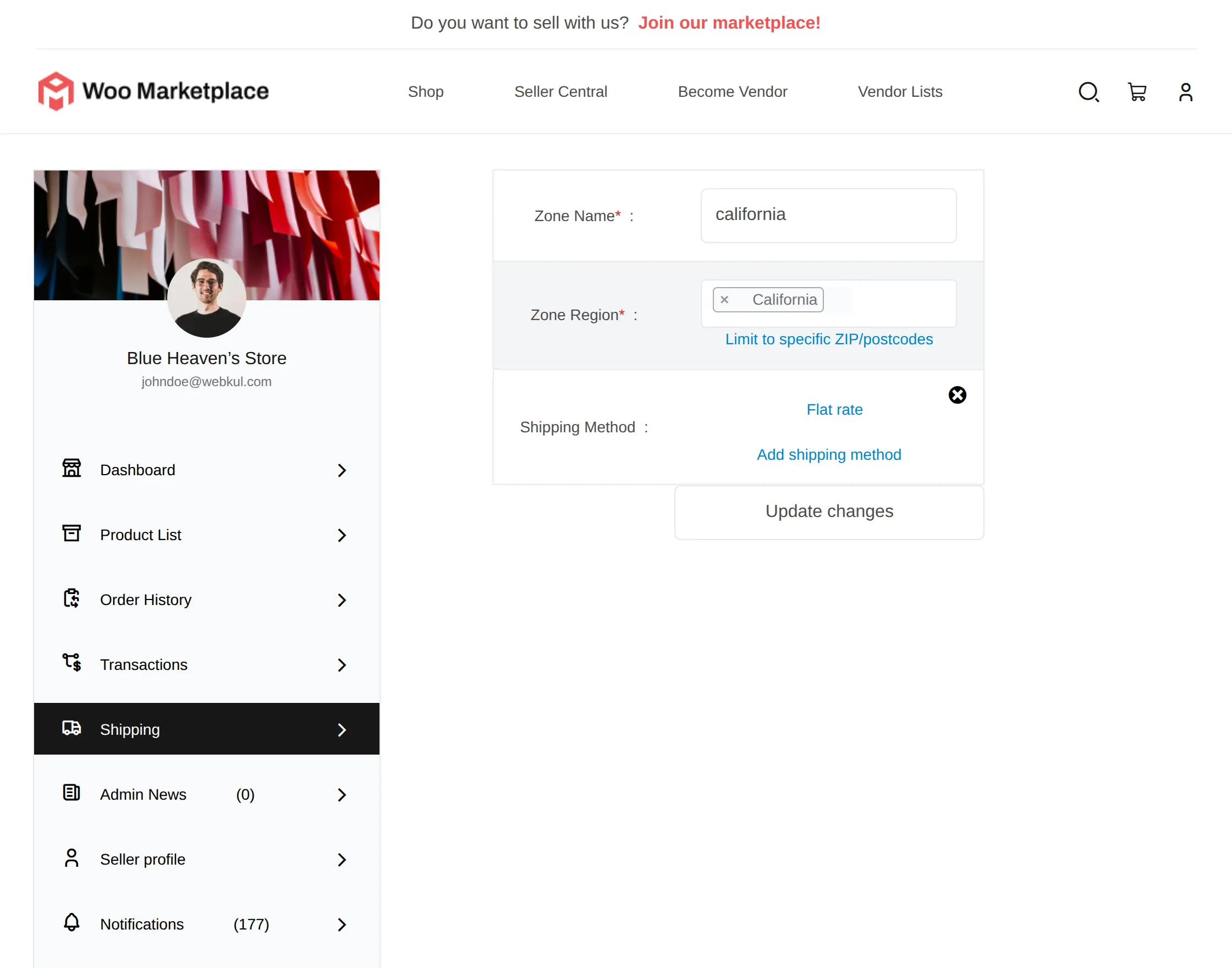The width and height of the screenshot is (1232, 968).
Task: Remove the Flat rate shipping method
Action: (x=957, y=395)
